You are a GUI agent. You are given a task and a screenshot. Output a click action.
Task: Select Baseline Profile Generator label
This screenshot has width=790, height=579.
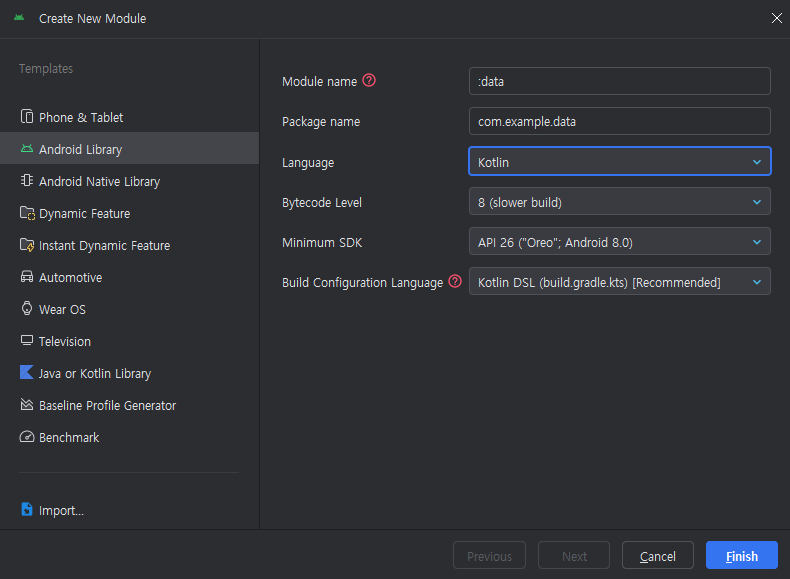tap(107, 406)
